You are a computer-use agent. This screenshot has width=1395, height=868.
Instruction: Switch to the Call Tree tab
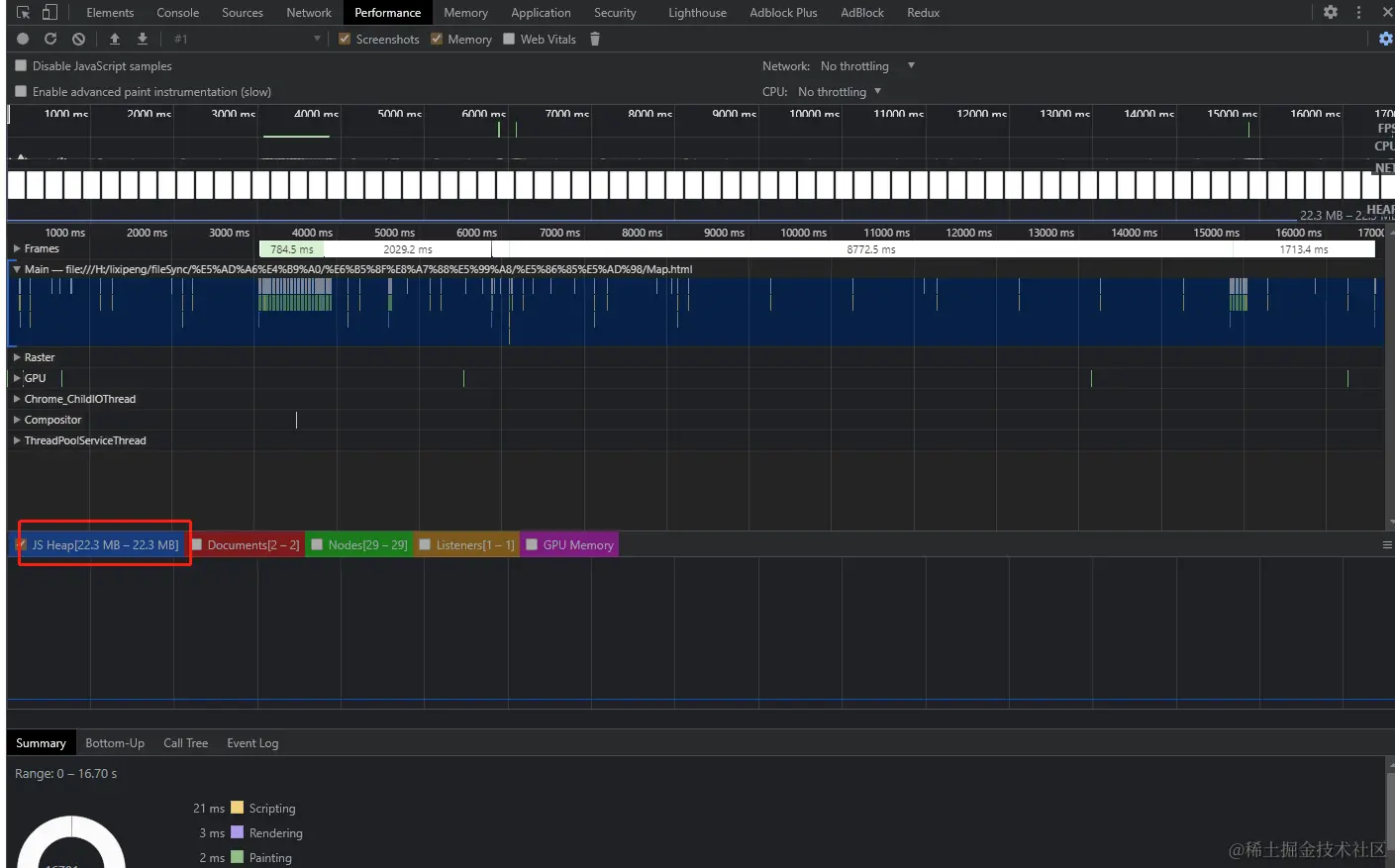[x=186, y=743]
